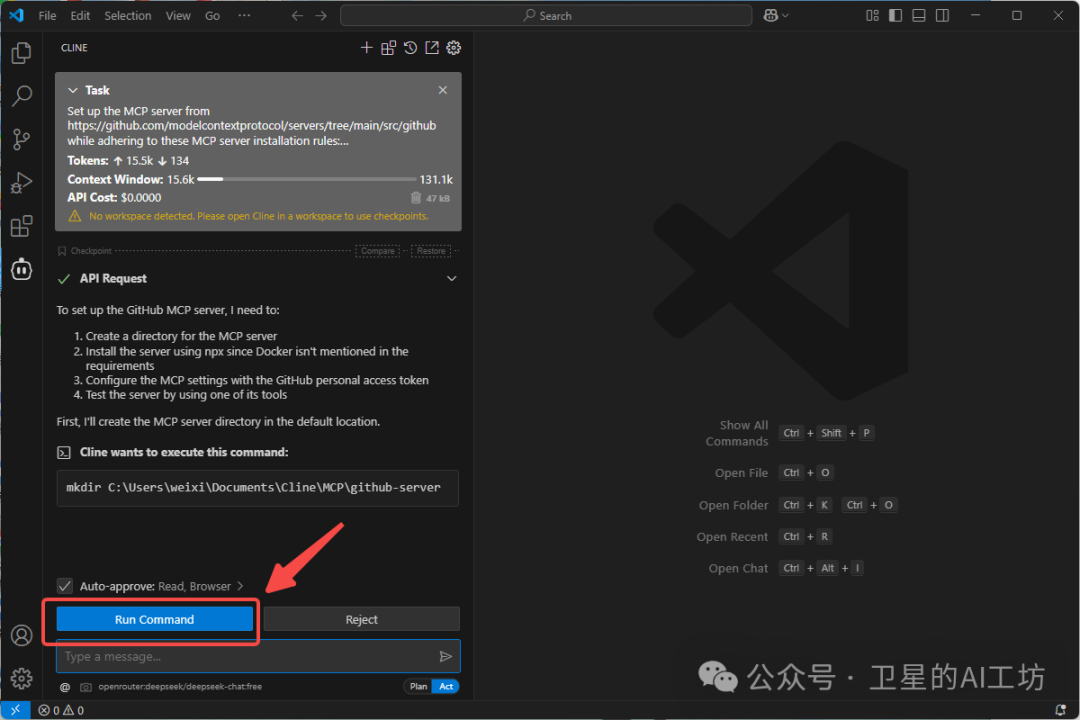Pop Cline out into editor tab
Viewport: 1080px width, 720px height.
pos(432,47)
